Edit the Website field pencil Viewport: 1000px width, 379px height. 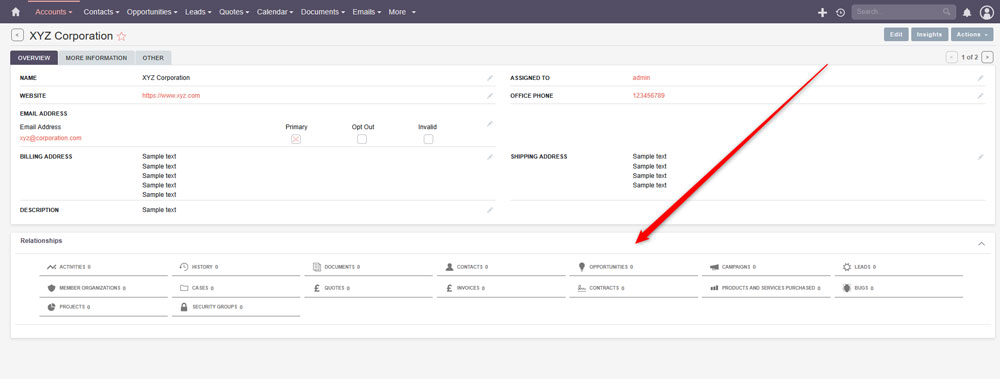coord(490,96)
